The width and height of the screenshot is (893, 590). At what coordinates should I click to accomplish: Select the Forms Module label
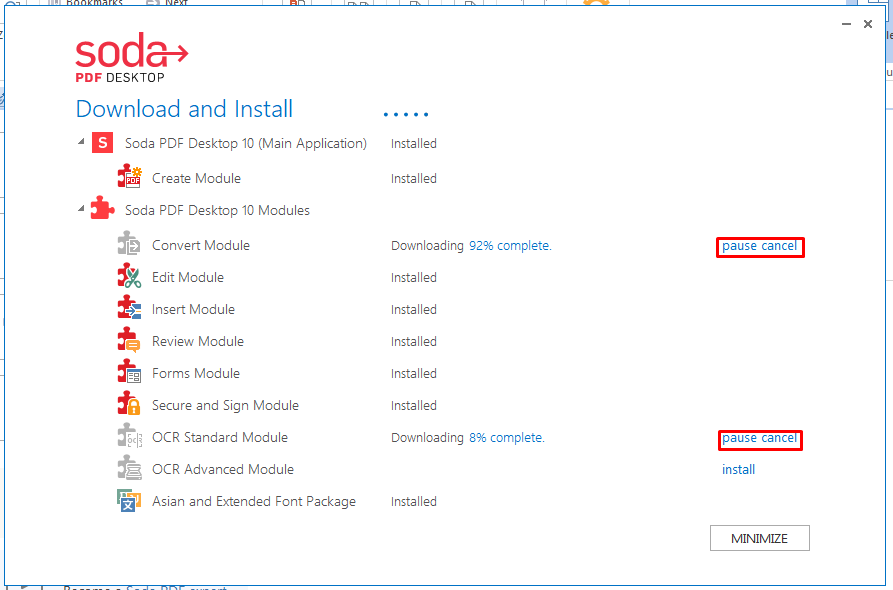click(196, 373)
